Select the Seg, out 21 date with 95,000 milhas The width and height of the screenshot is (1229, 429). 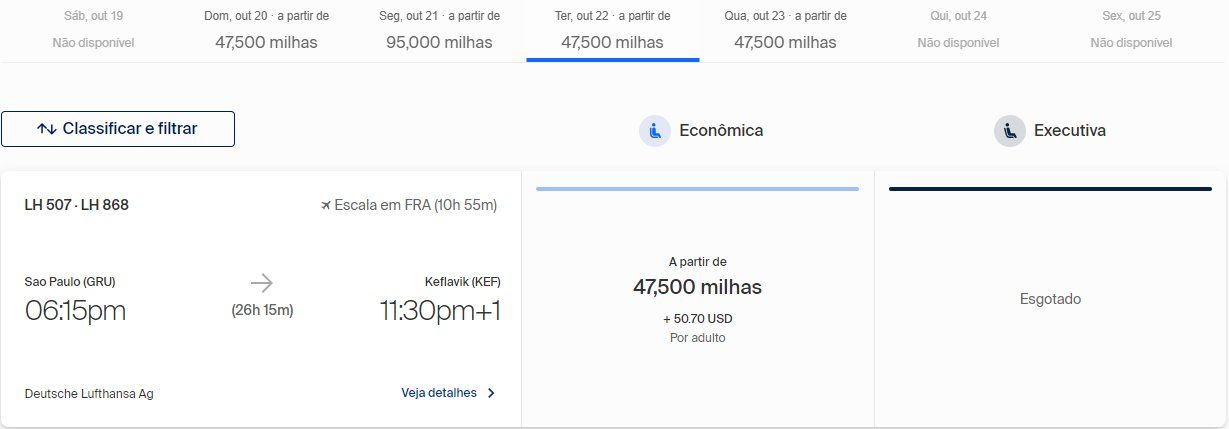click(440, 30)
